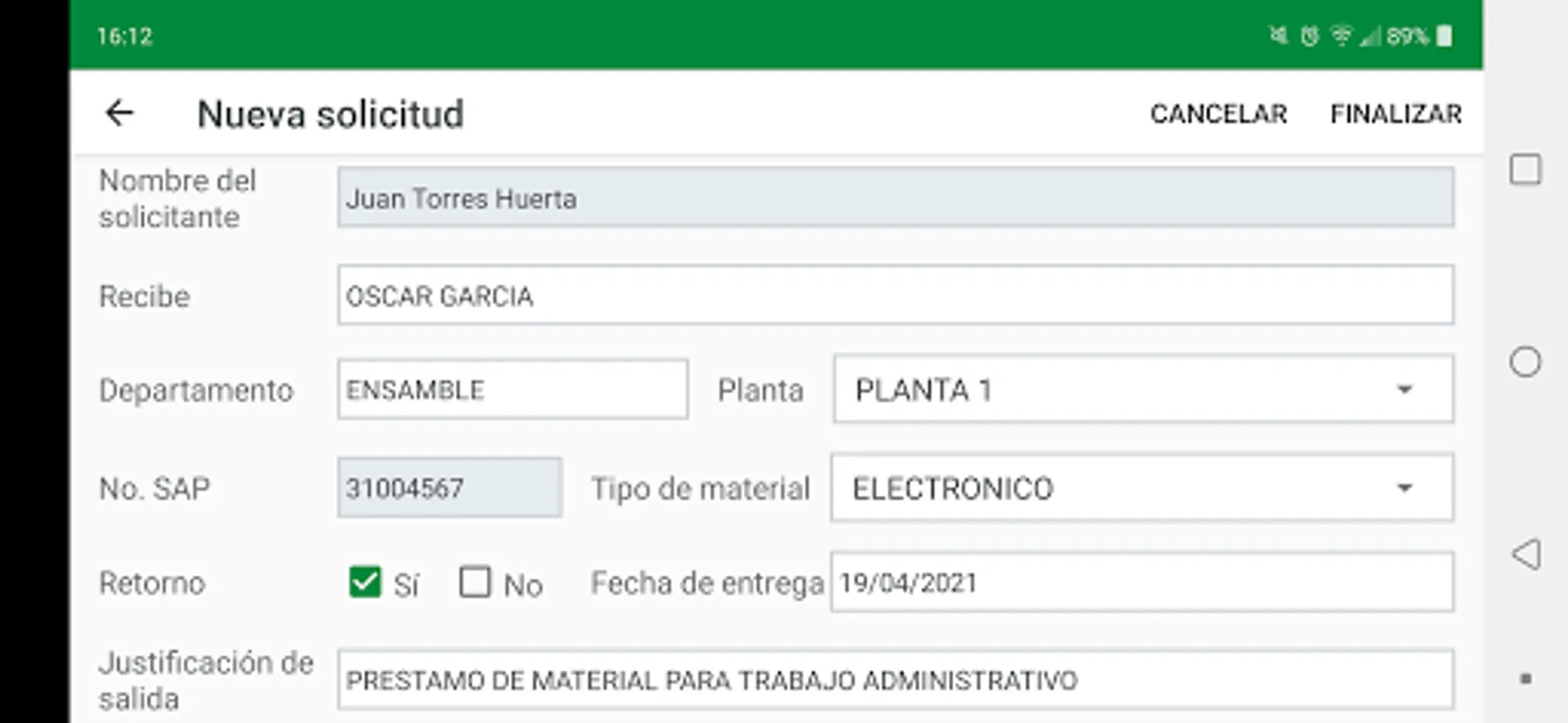Viewport: 1568px width, 723px height.
Task: Uncheck the Retorno Sí checkbox
Action: point(365,582)
